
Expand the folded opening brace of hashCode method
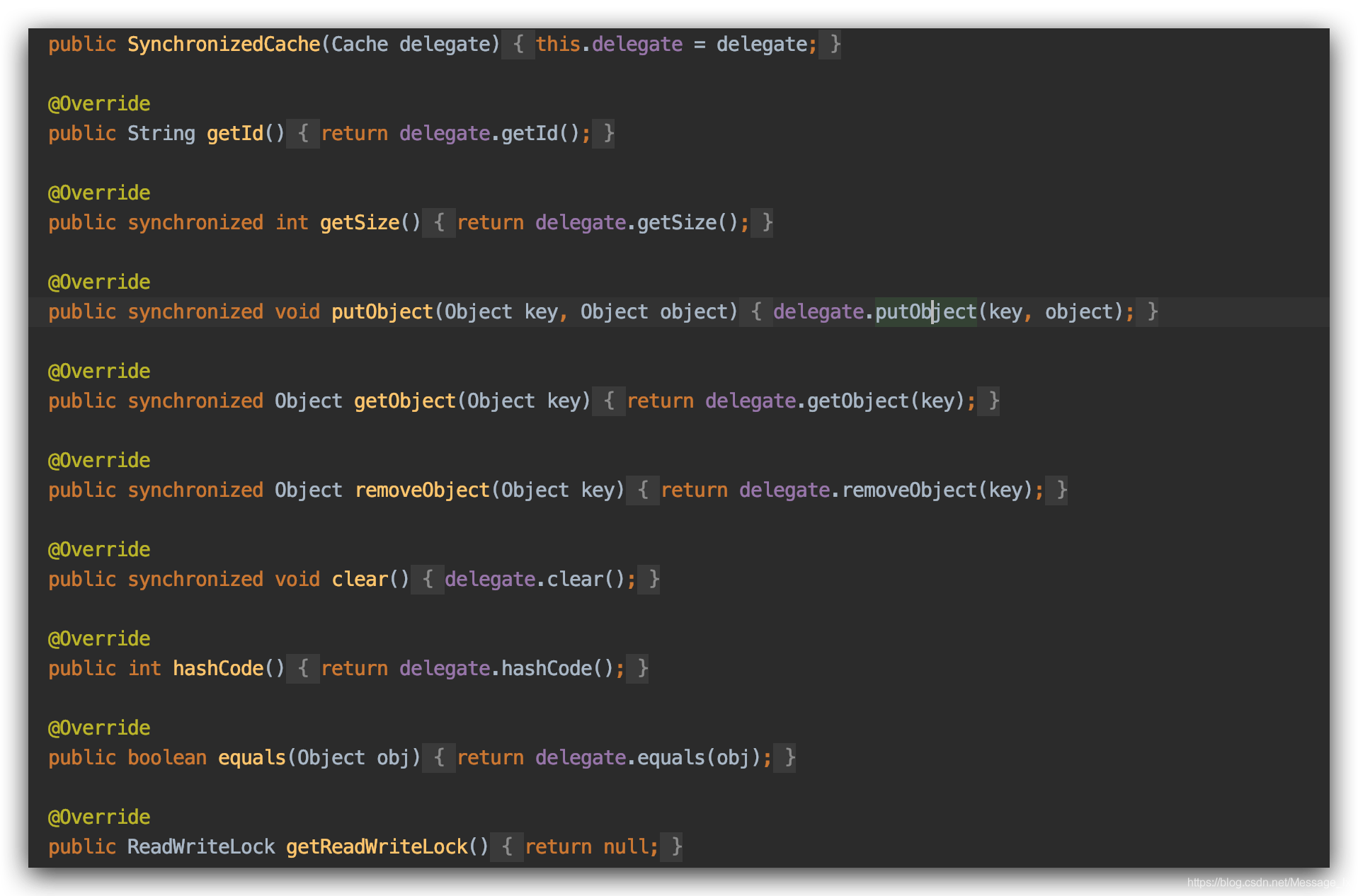[303, 669]
